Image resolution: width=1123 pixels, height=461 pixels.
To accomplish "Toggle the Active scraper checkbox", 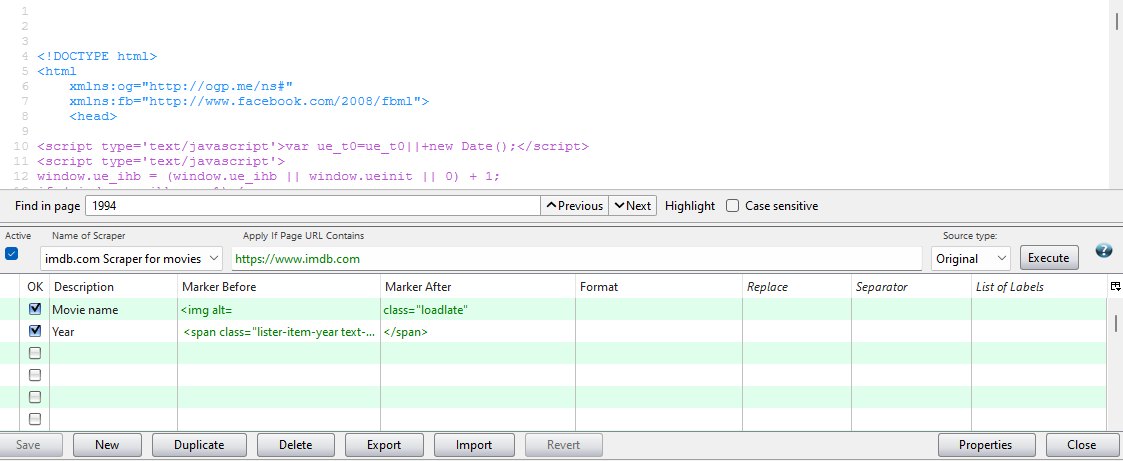I will 12,254.
